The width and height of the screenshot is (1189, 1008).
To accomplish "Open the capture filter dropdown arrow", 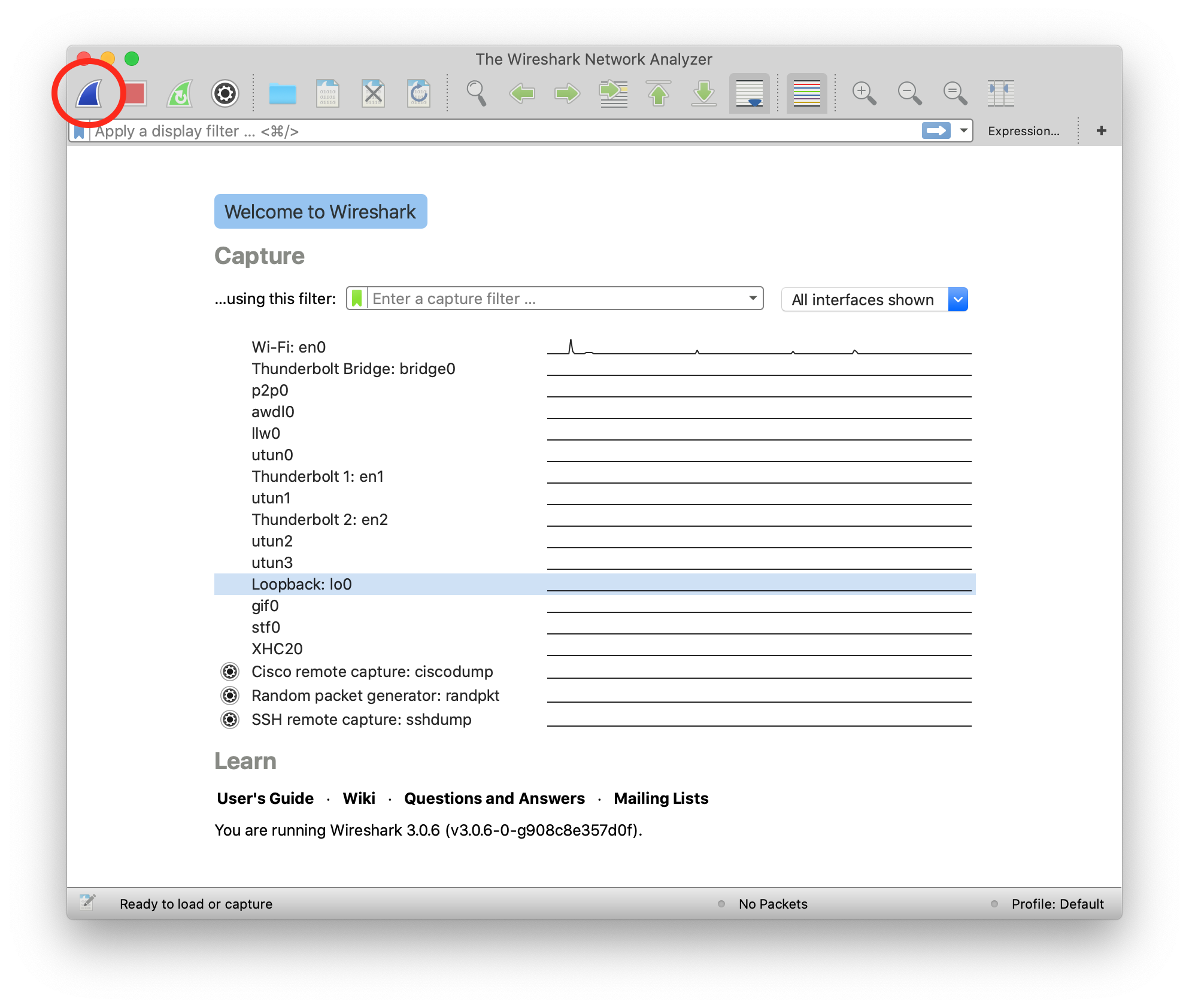I will (x=753, y=298).
